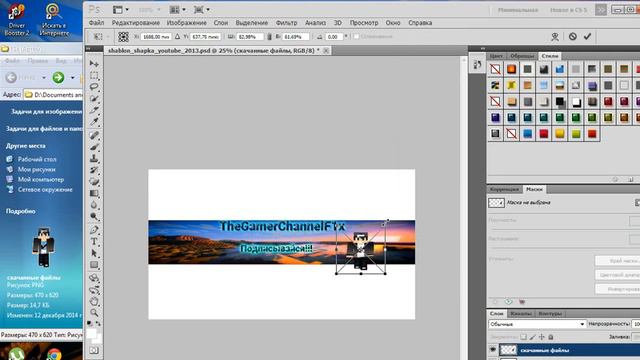Click the reference point location grid

coord(123,37)
